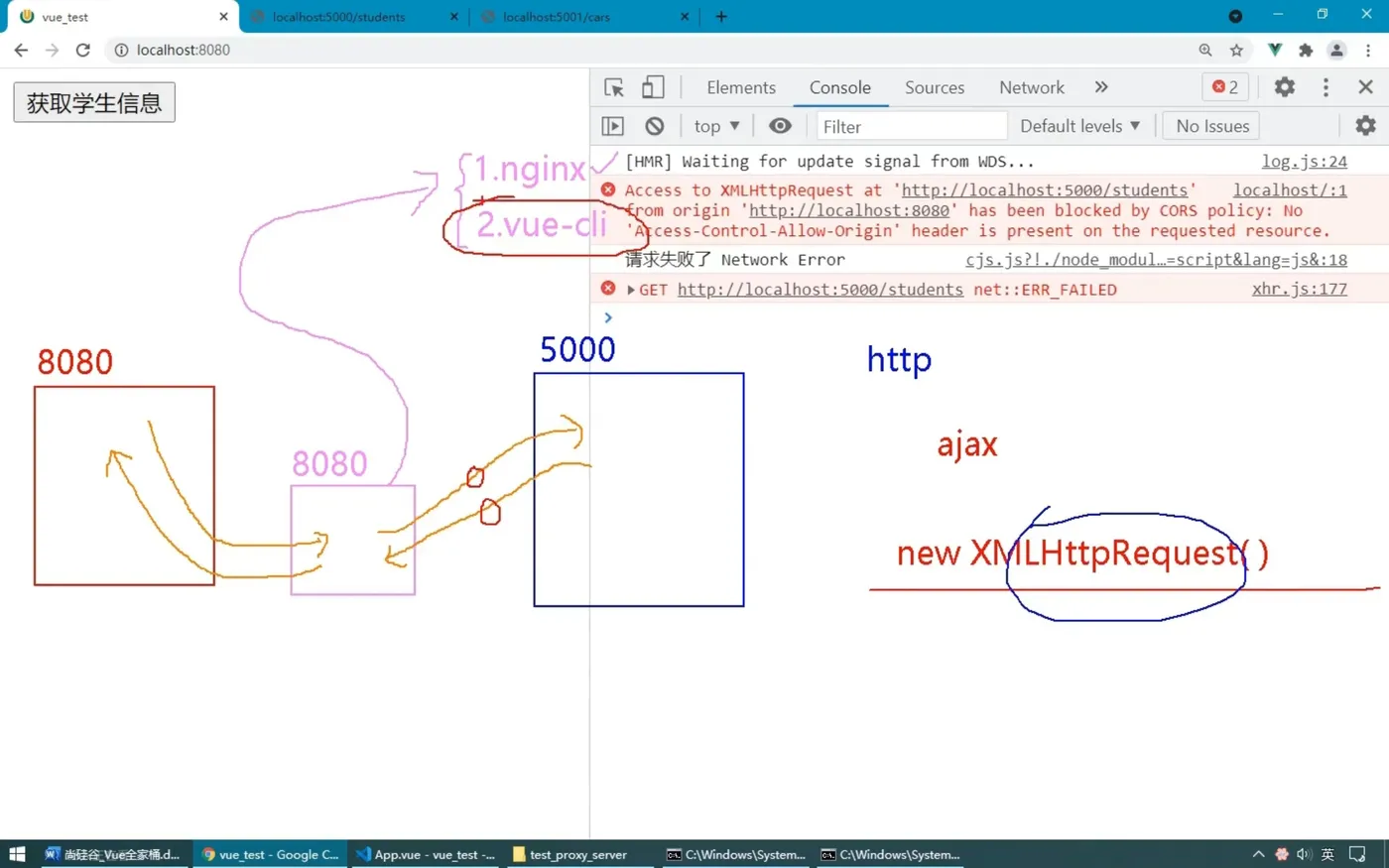The height and width of the screenshot is (868, 1389).
Task: View site information icon in address bar
Action: coord(121,50)
